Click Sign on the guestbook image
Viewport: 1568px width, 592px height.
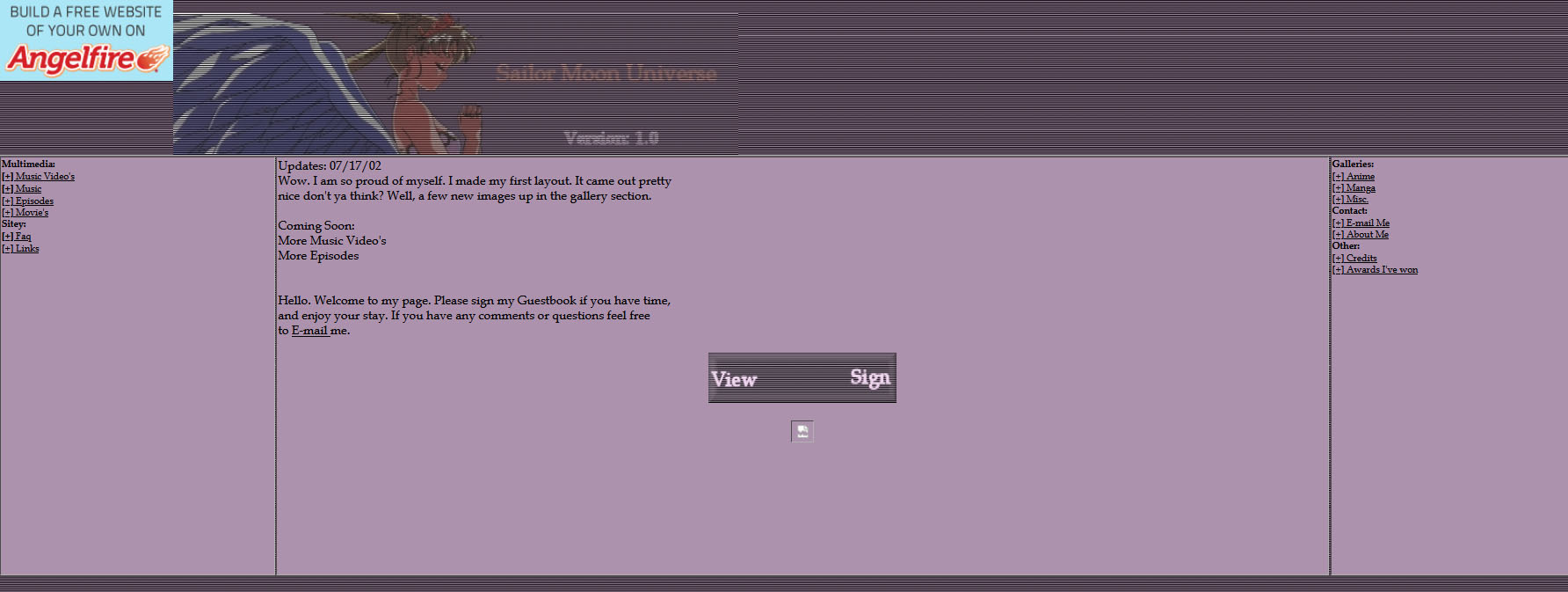pos(870,377)
